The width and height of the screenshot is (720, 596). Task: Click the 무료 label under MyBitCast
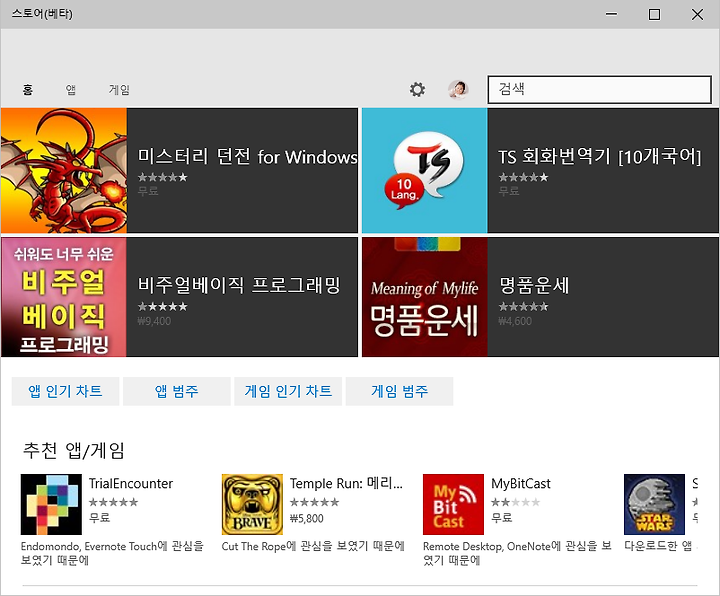(501, 518)
